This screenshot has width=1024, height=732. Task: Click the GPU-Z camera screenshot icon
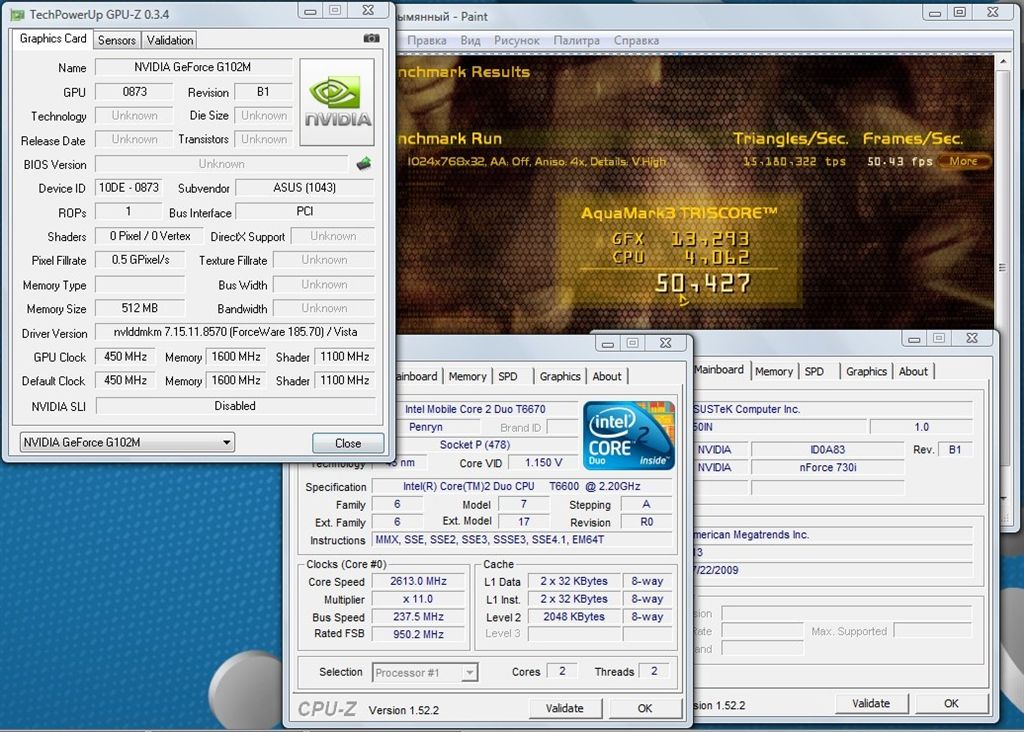tap(371, 39)
